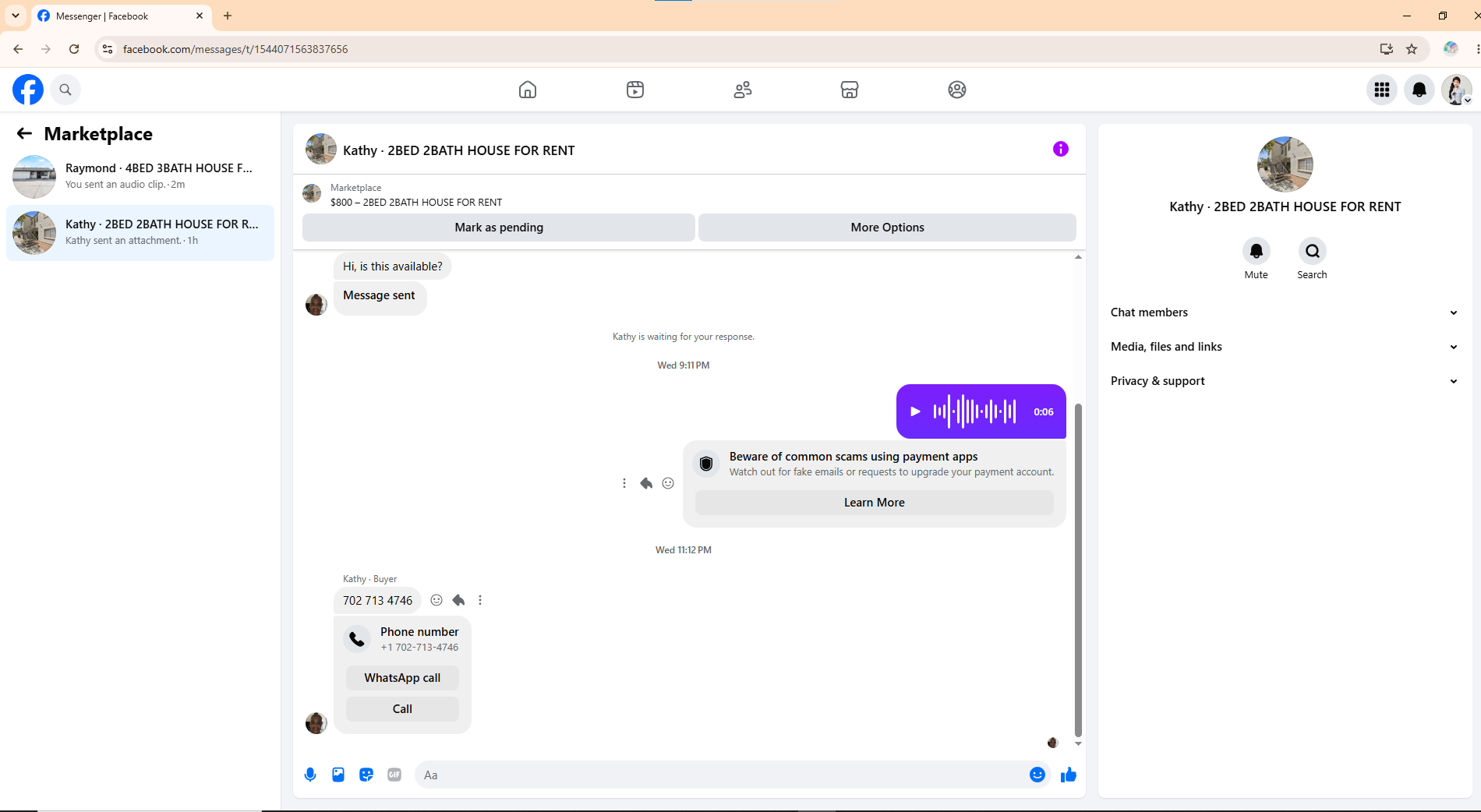Reply to the scam warning message

click(646, 483)
